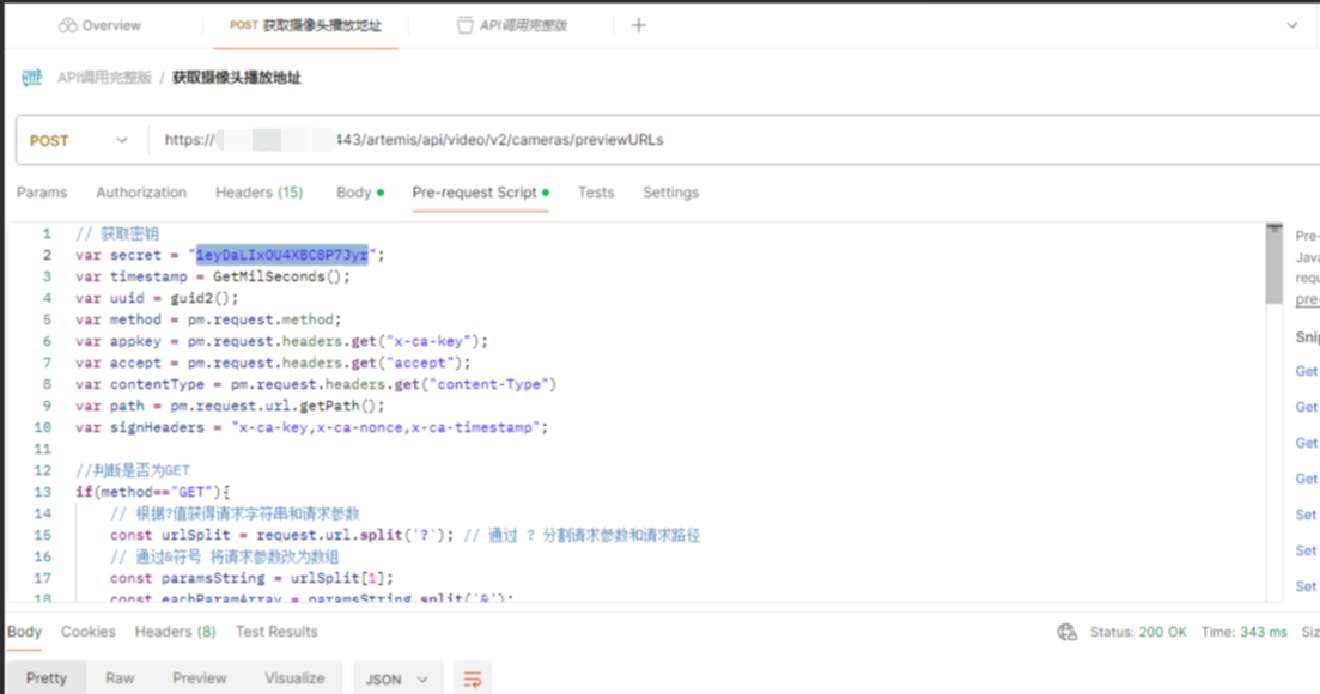Viewport: 1320px width, 694px height.
Task: Click the API icon in breadcrumb
Action: tap(33, 78)
